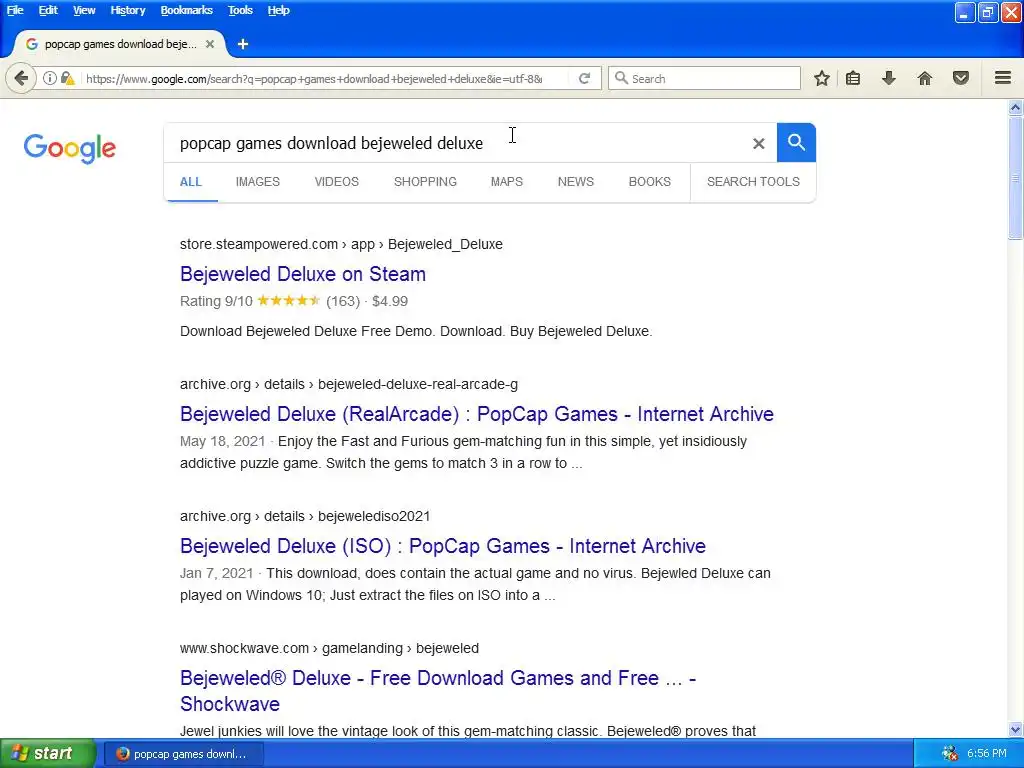The image size is (1024, 768).
Task: Open Bejeweled Deluxe (ISO) Internet Archive link
Action: tap(443, 546)
